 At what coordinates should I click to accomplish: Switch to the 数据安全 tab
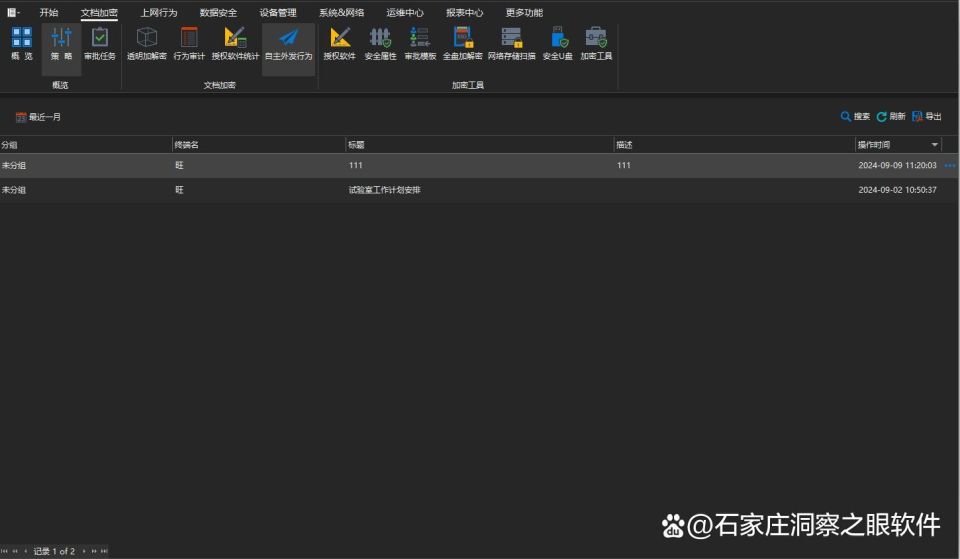pos(218,12)
